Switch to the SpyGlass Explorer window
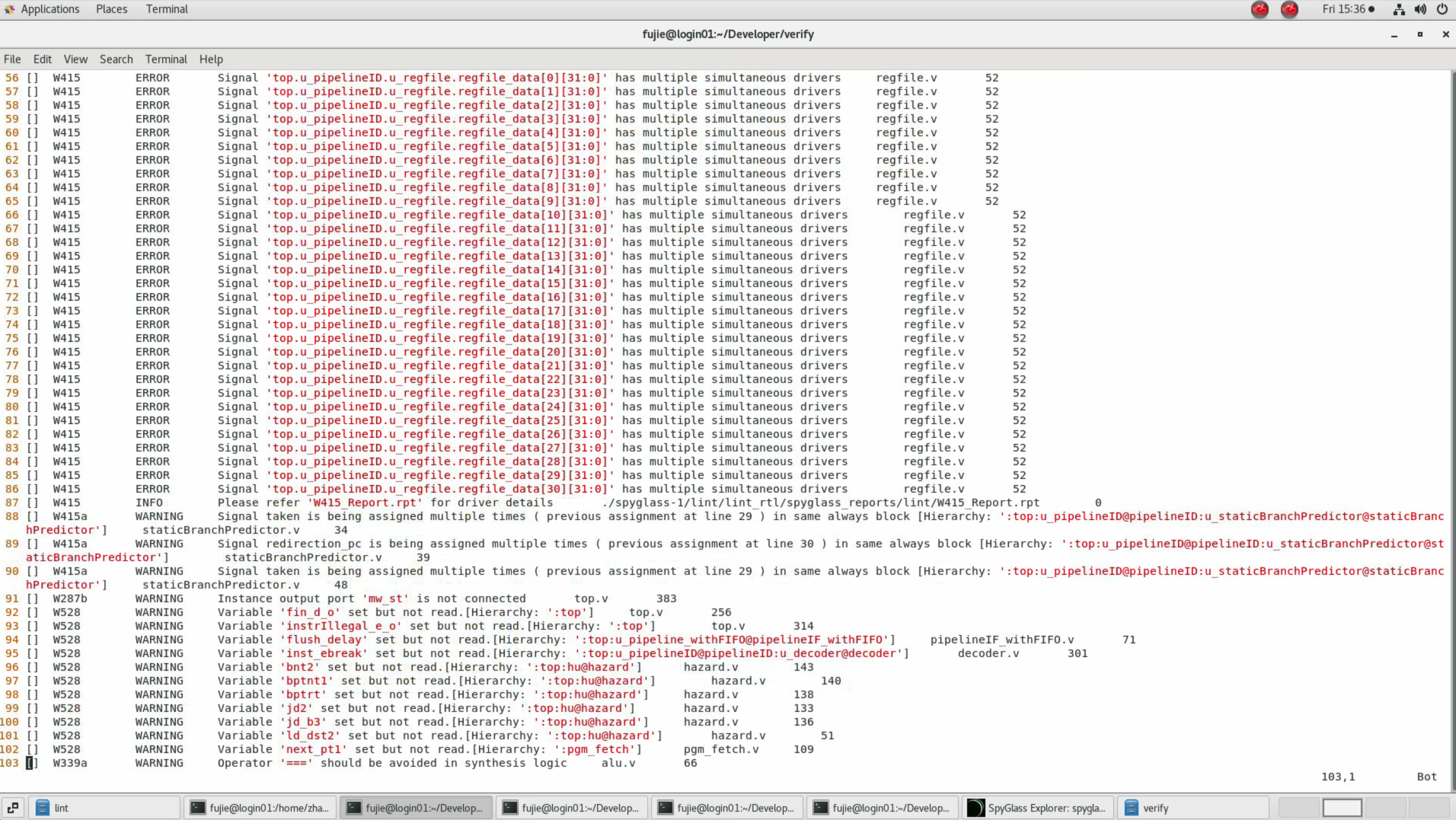 tap(1038, 808)
